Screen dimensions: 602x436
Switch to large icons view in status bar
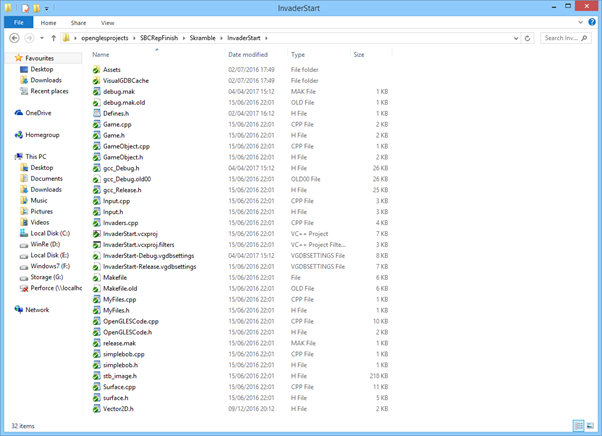coord(590,427)
